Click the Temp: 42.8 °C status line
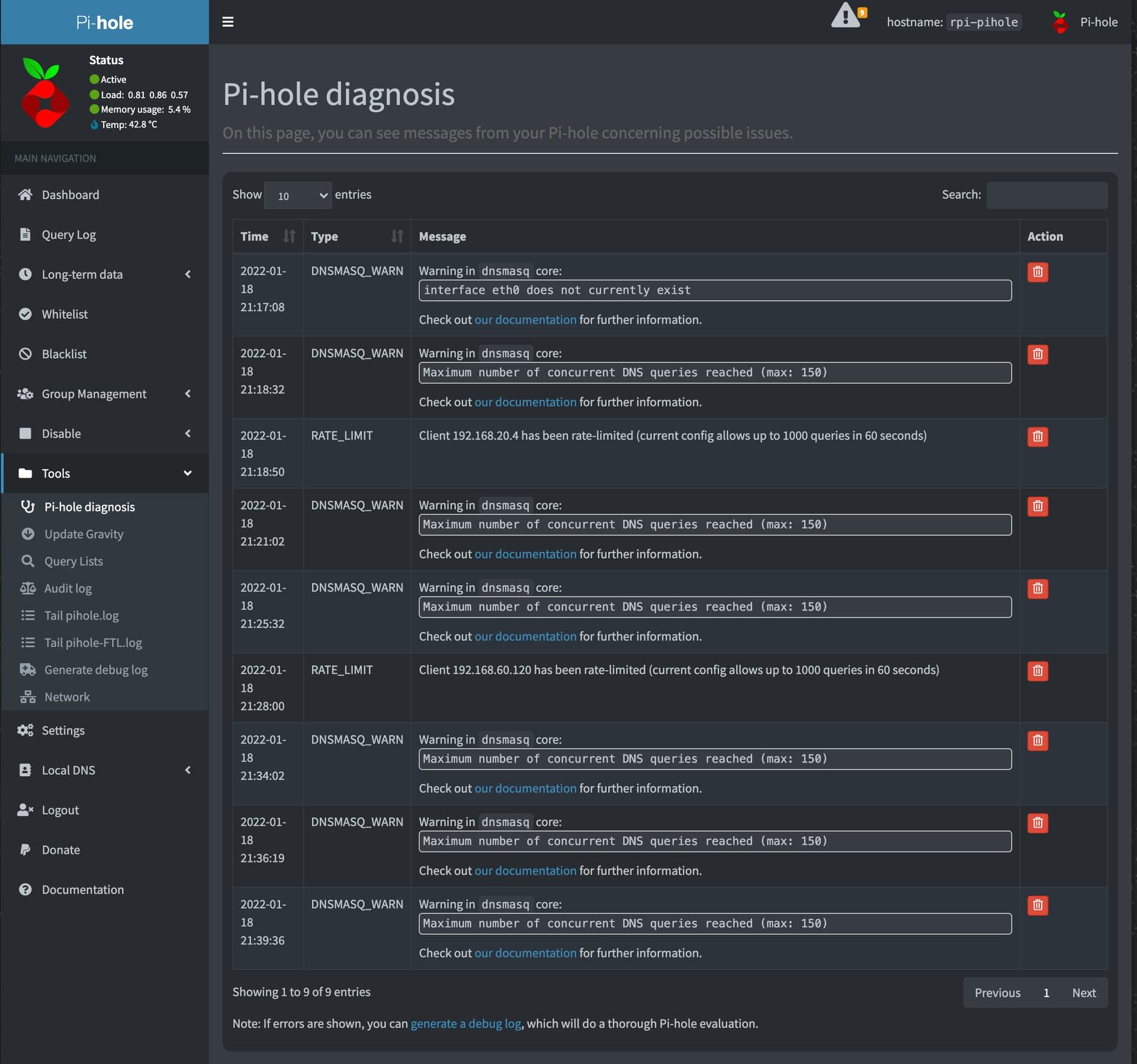Screen dimensions: 1137x1064 (x=124, y=125)
